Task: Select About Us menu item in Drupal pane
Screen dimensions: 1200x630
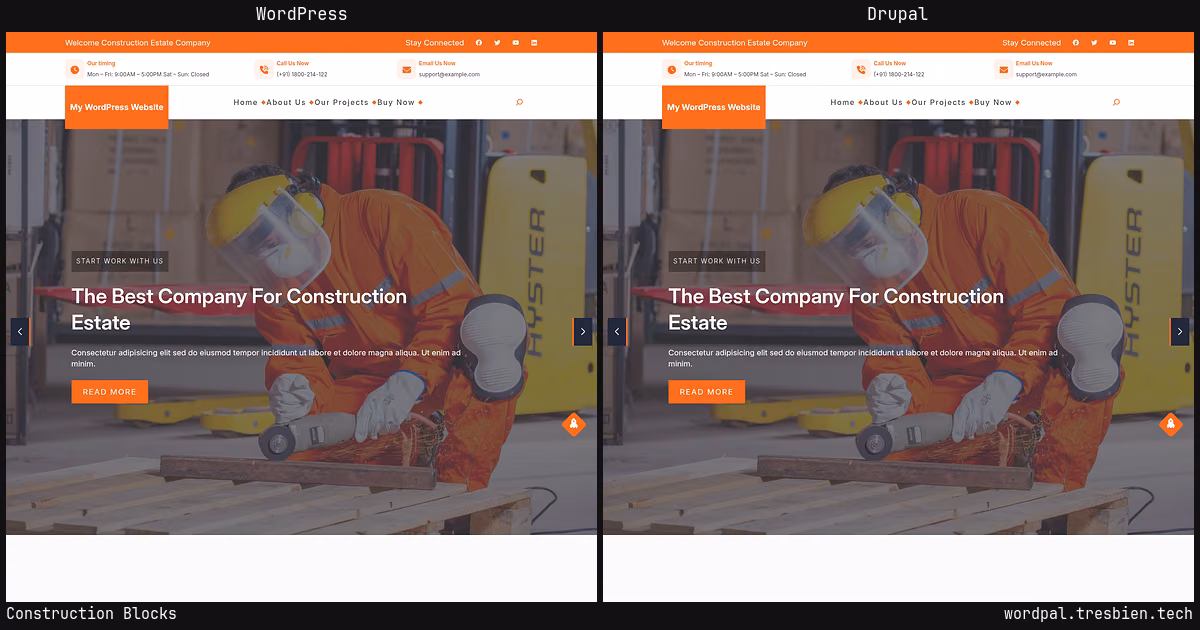Action: coord(883,102)
